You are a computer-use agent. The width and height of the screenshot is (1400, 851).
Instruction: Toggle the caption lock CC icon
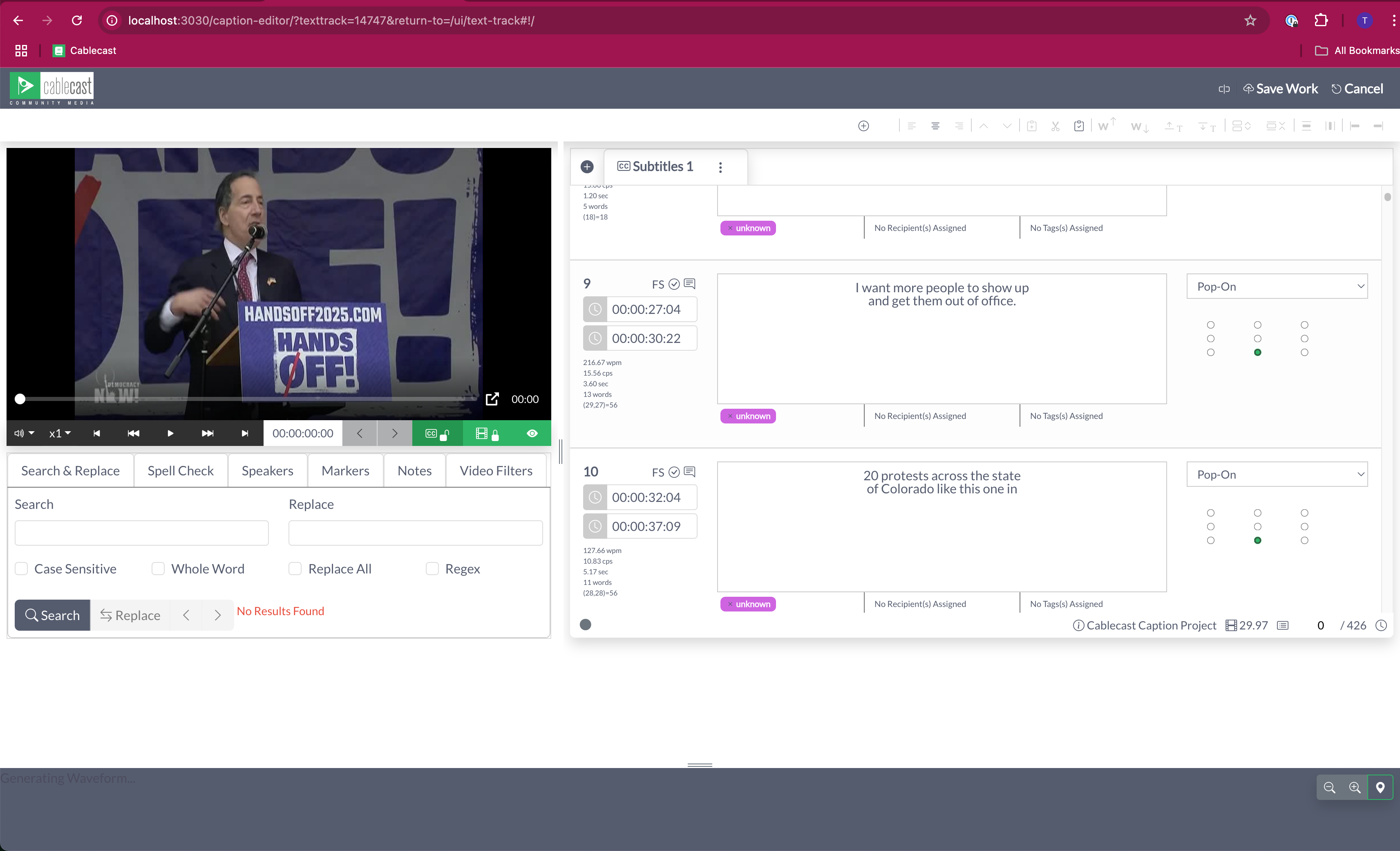[437, 434]
